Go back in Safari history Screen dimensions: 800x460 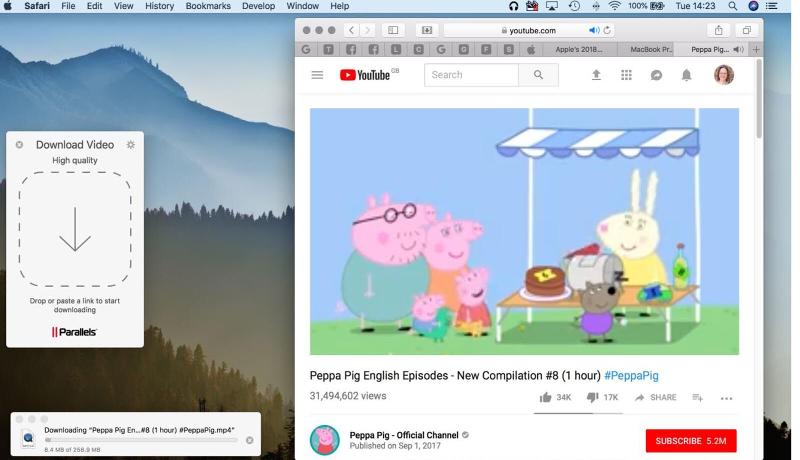click(351, 30)
